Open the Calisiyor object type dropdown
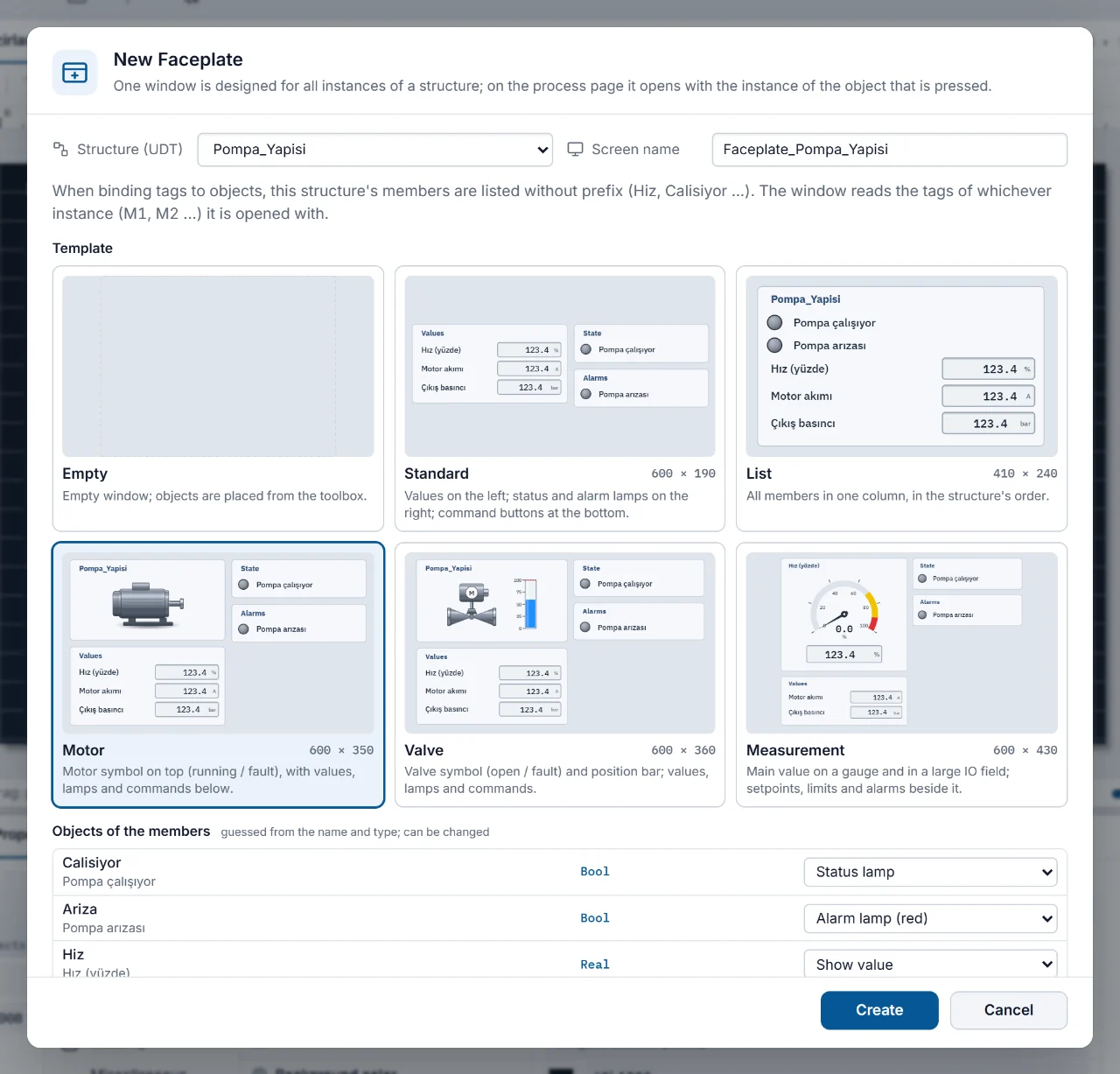1120x1074 pixels. click(930, 872)
